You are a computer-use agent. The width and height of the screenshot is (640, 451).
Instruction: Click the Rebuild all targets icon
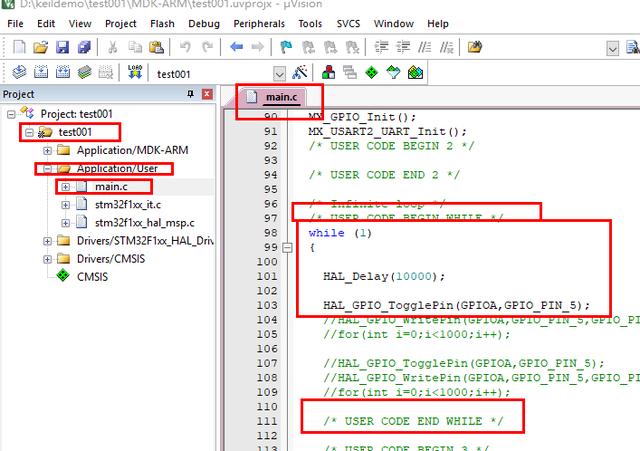coord(62,73)
